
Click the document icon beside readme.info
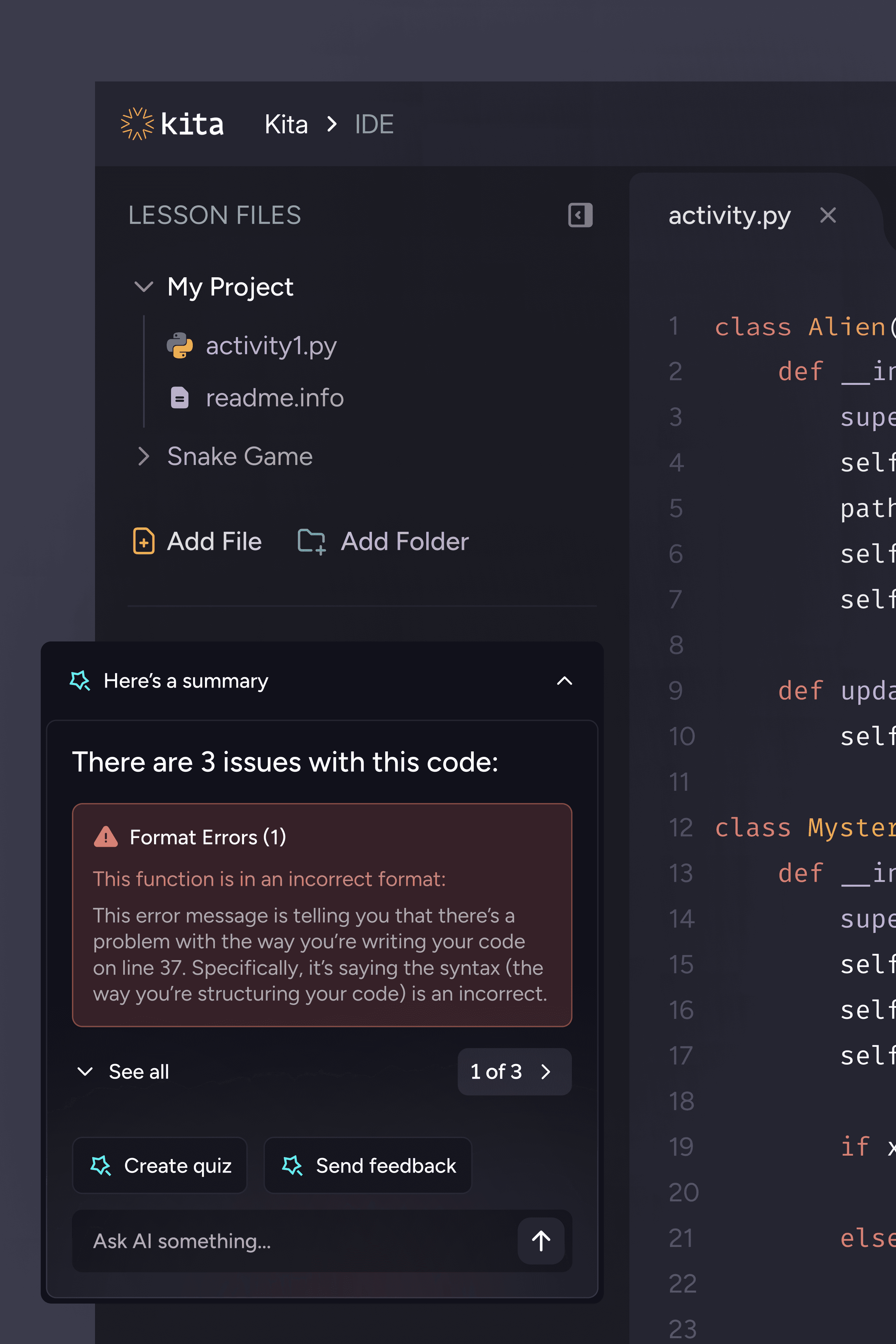point(180,398)
